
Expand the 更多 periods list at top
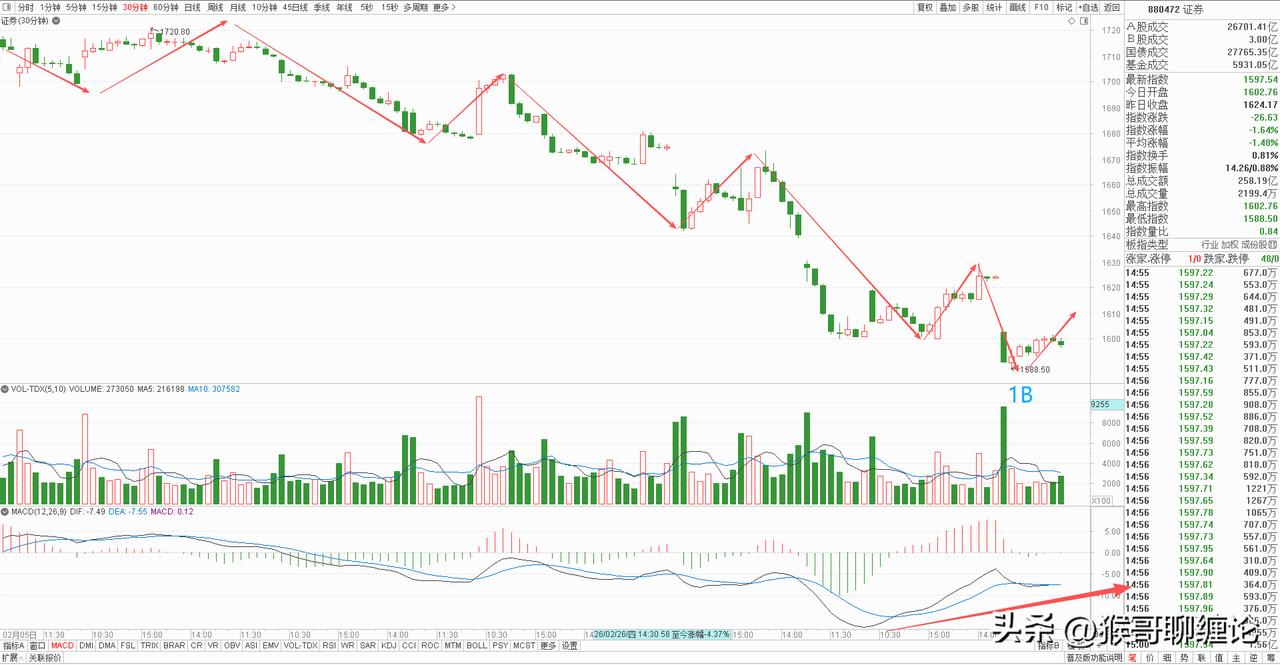coord(444,7)
